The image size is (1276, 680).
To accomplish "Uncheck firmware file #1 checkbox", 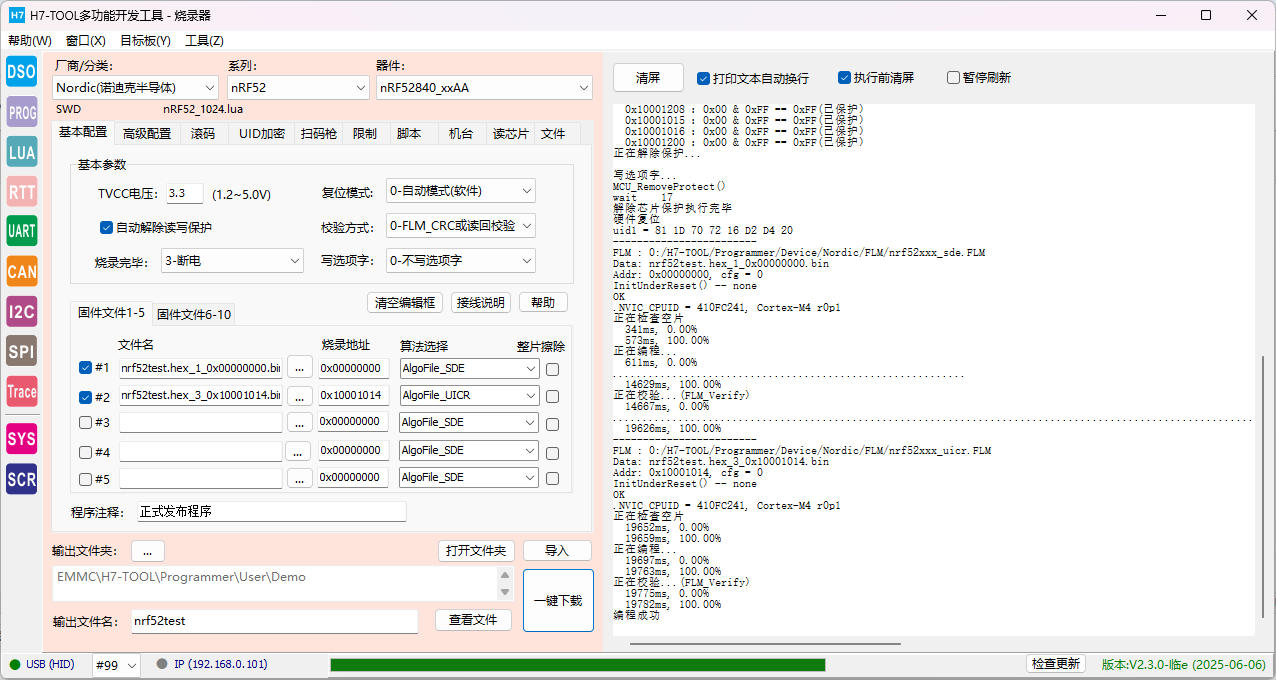I will pos(86,368).
